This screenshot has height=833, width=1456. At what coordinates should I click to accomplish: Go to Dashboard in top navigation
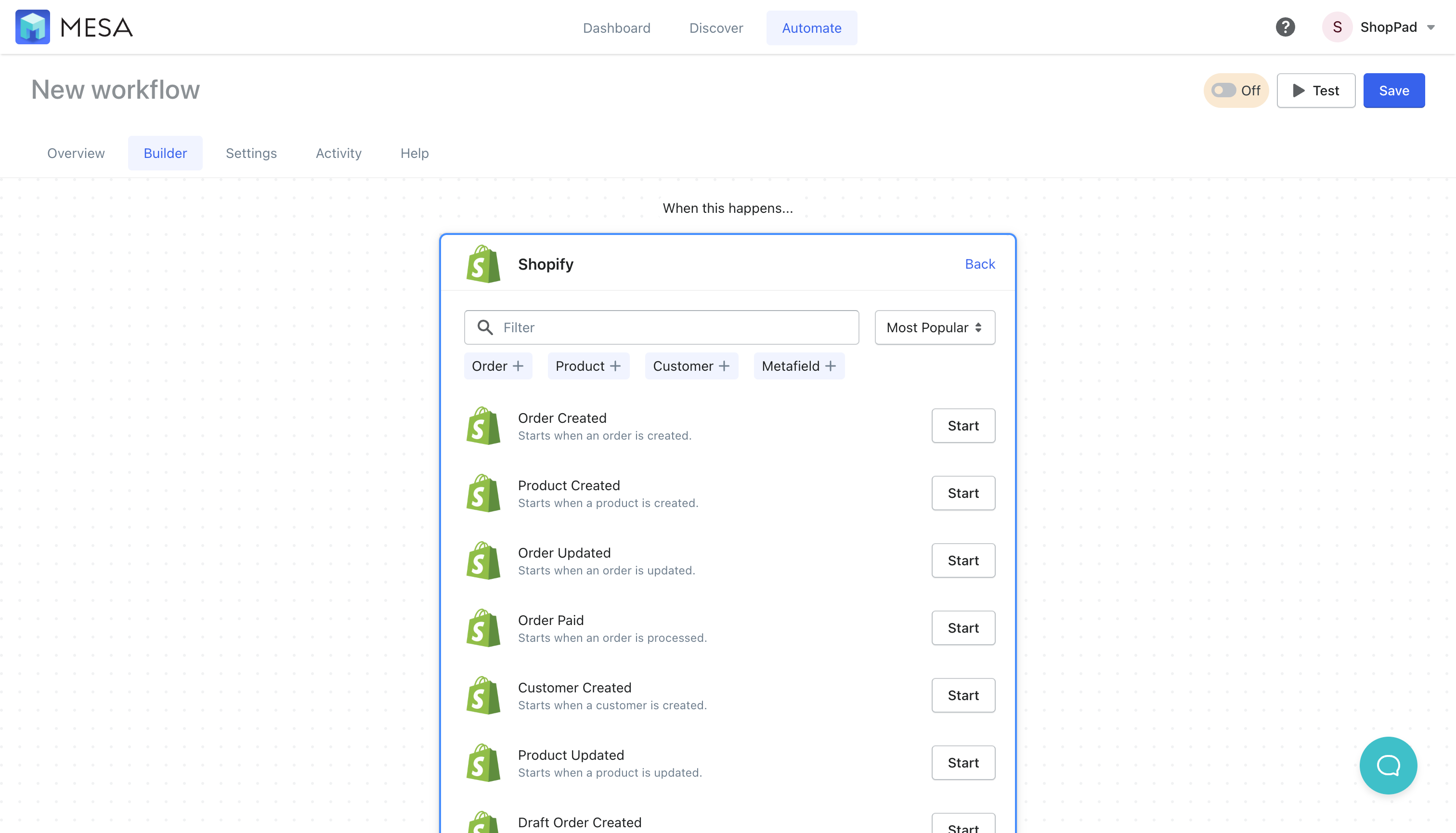point(616,27)
